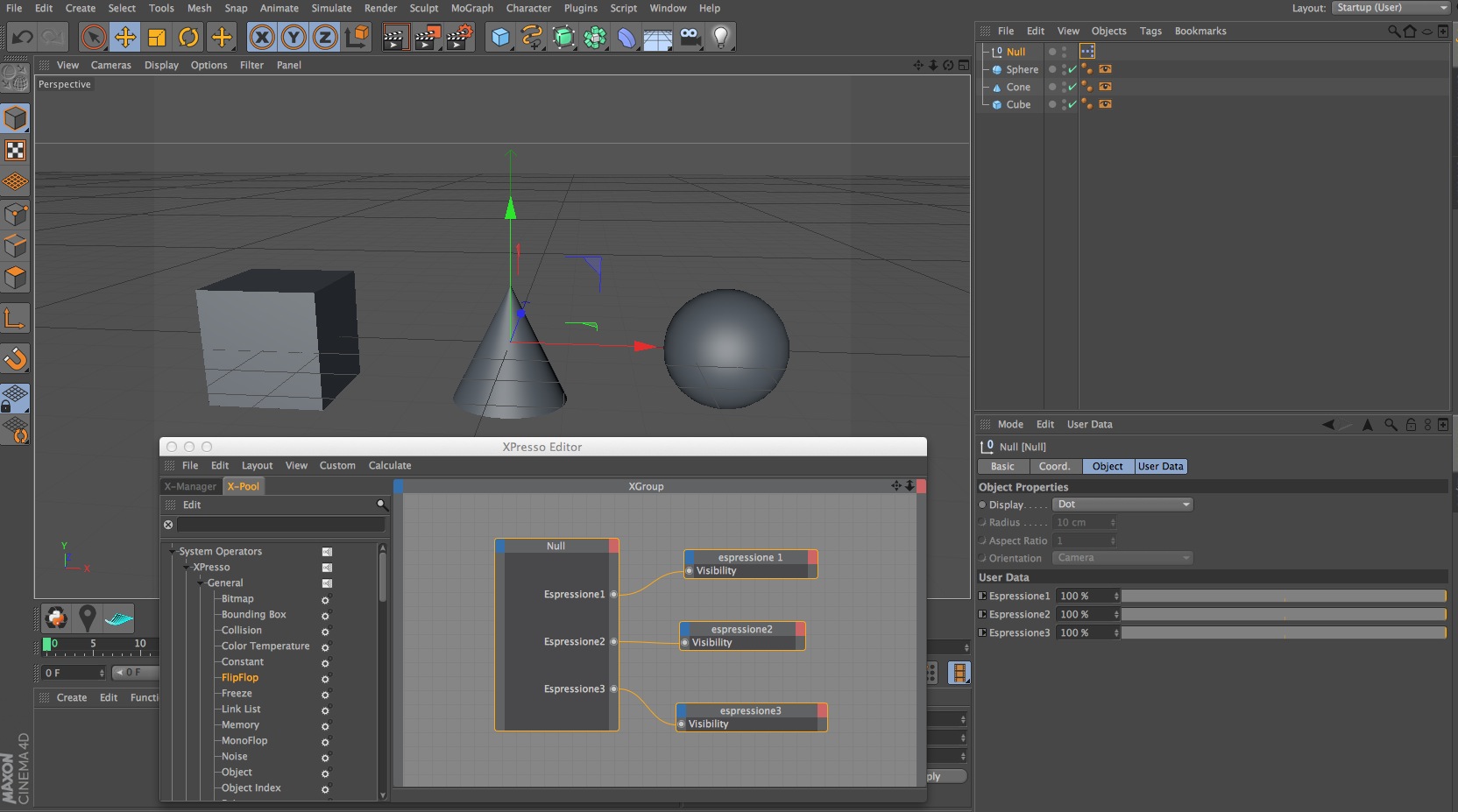Open the MoGraph menu

pyautogui.click(x=471, y=8)
